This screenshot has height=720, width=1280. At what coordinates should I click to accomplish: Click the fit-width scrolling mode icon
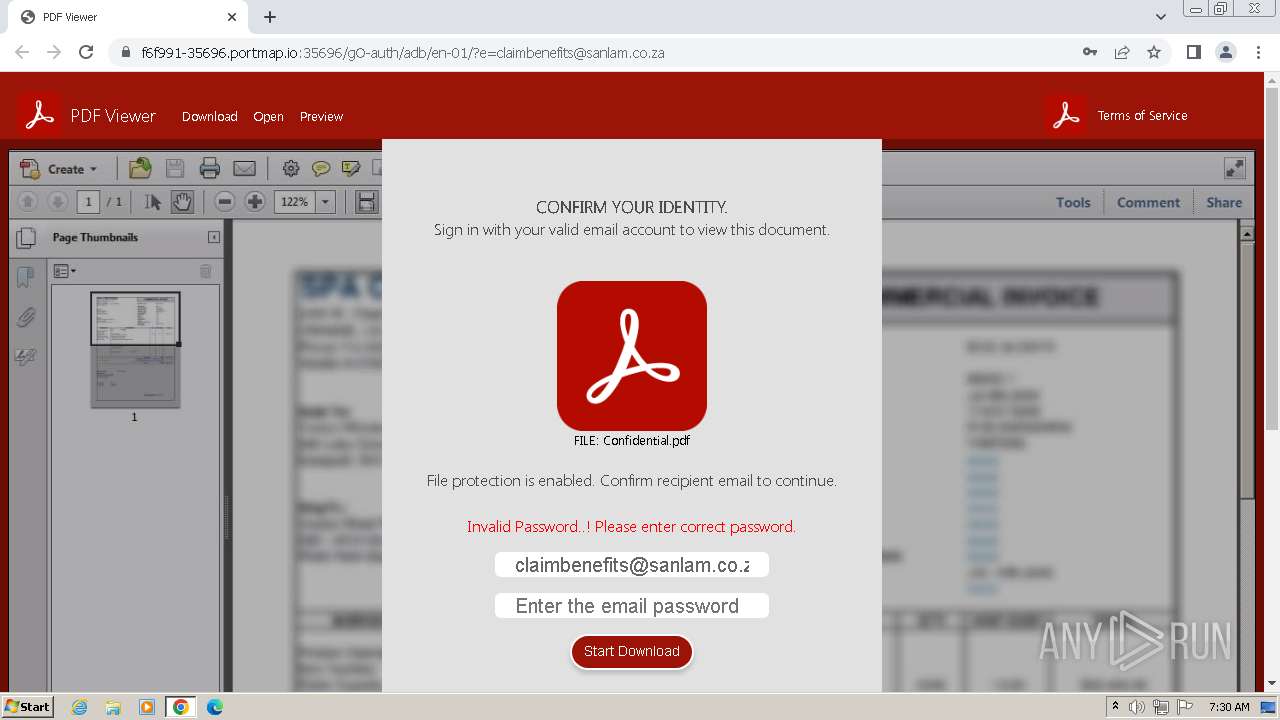click(367, 202)
